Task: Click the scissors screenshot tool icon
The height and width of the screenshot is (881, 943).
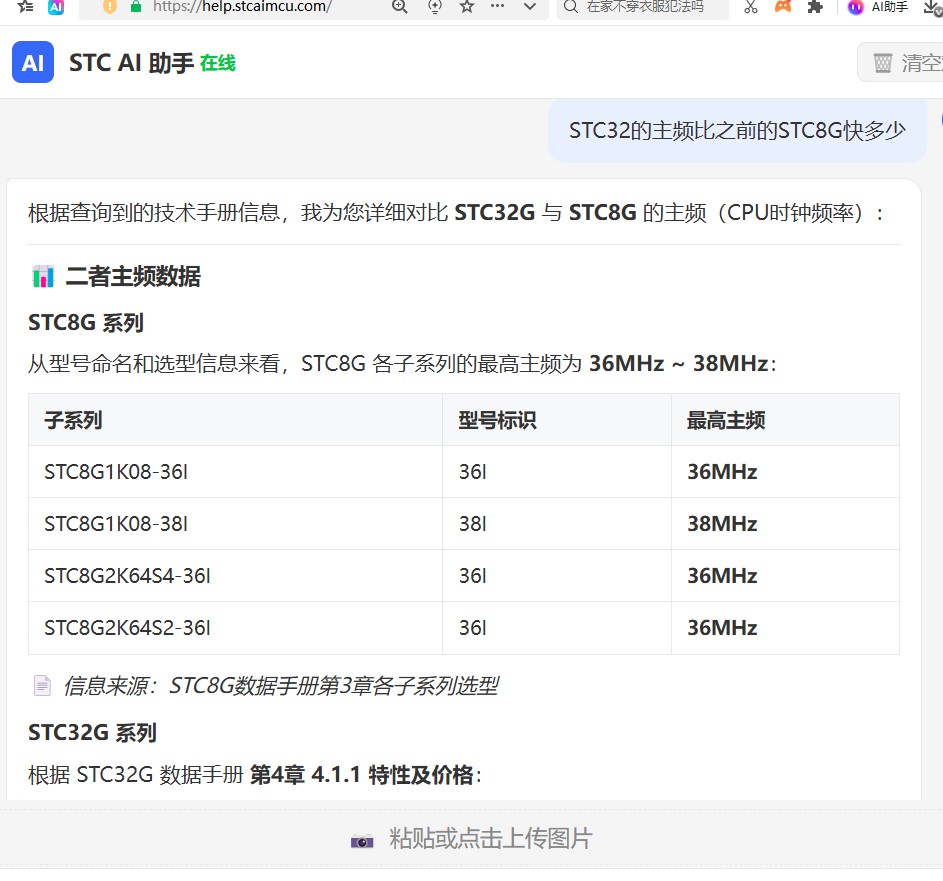Action: pyautogui.click(x=751, y=7)
